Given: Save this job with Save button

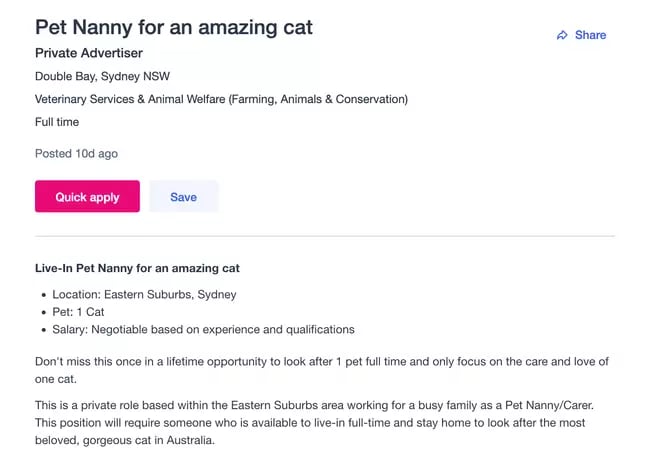Looking at the screenshot, I should (183, 197).
